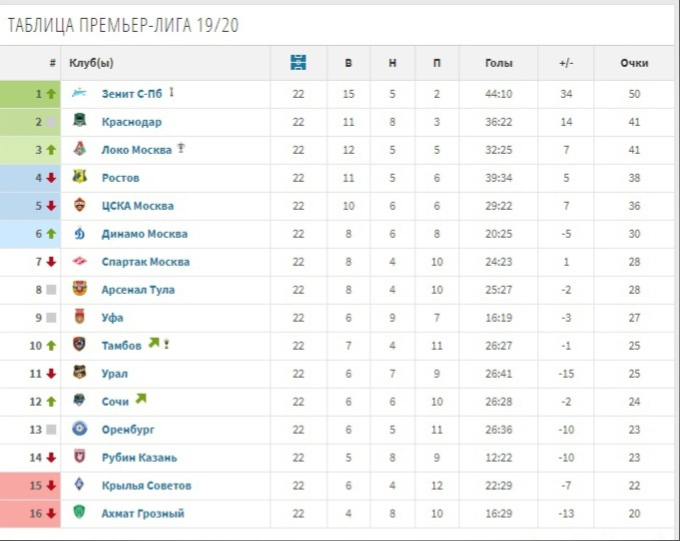The image size is (680, 541).
Task: Click the Оренбург club crest
Action: pyautogui.click(x=79, y=429)
